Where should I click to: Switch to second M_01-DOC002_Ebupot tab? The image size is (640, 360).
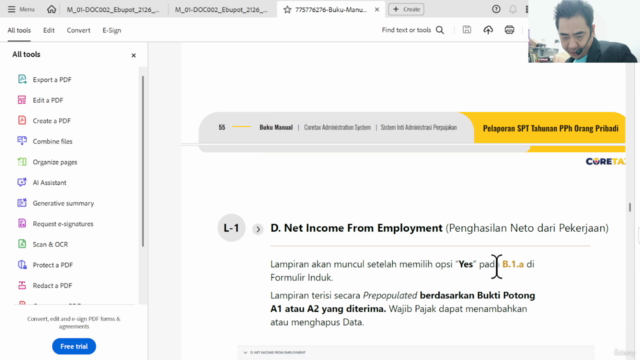221,9
